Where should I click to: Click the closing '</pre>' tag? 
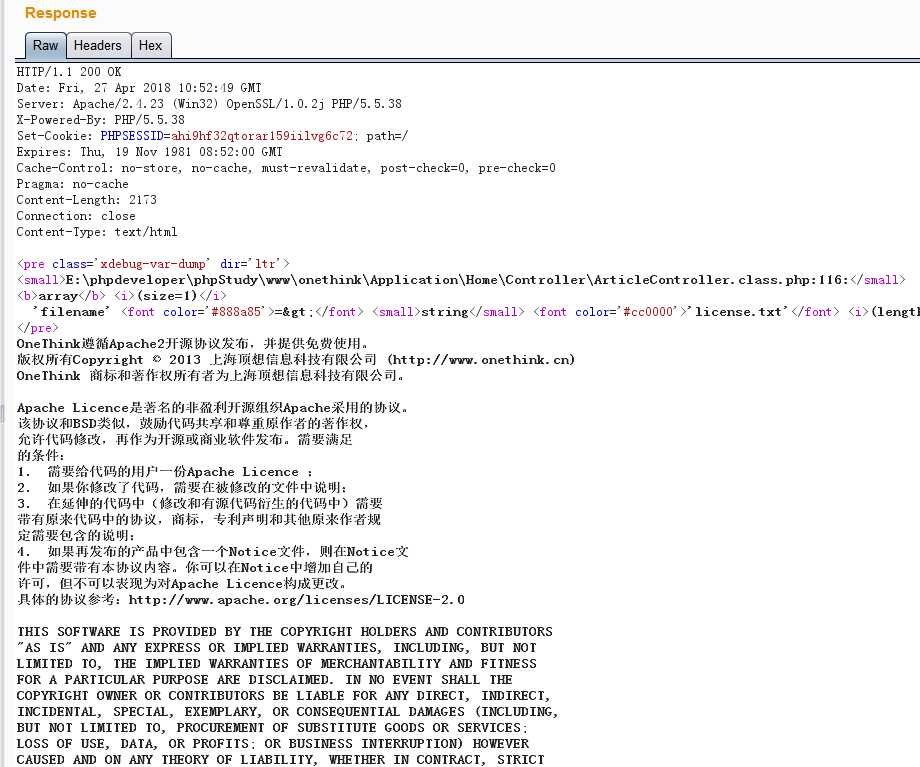[38, 328]
